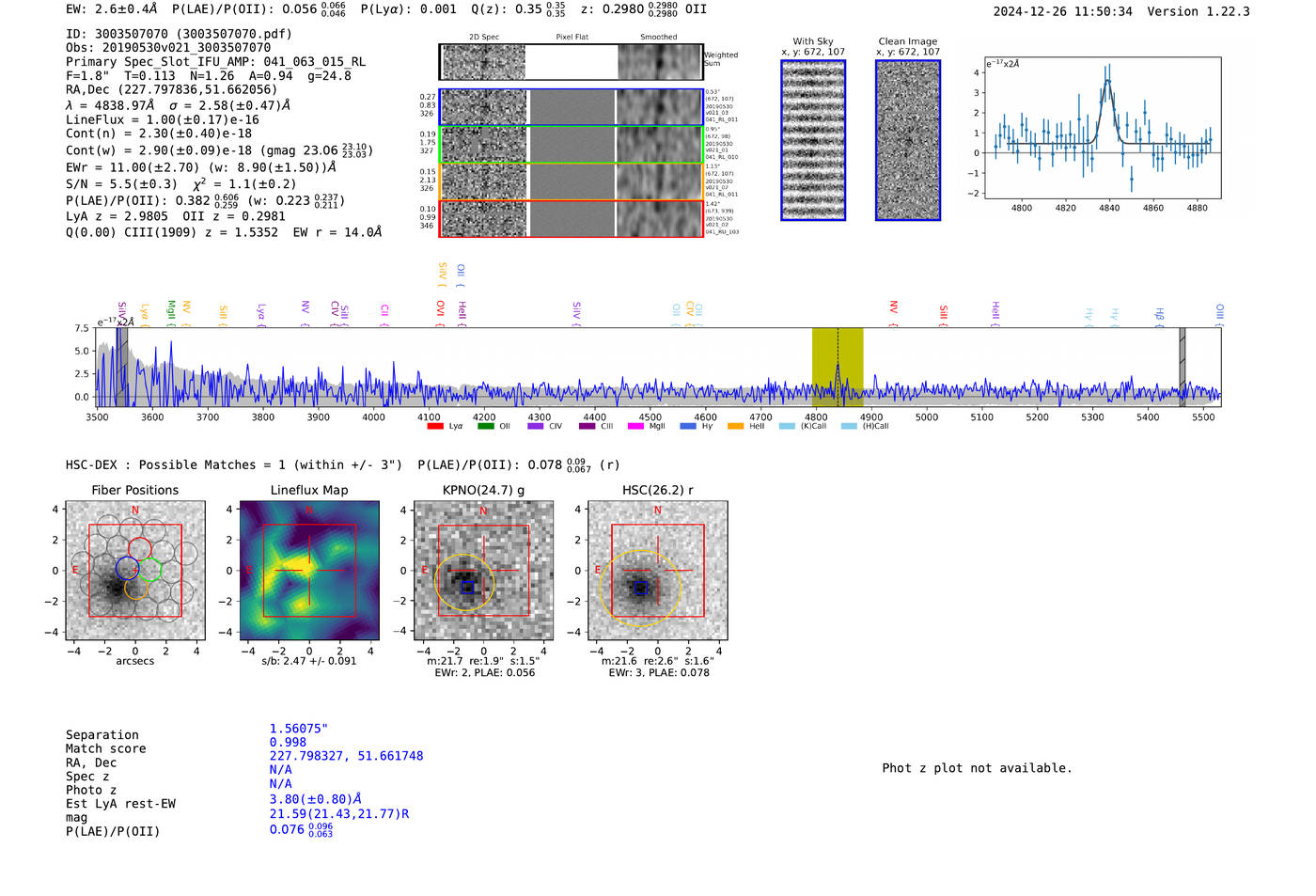The image size is (1316, 896).
Task: Click the red NV line marker above spectrum
Action: (x=894, y=313)
